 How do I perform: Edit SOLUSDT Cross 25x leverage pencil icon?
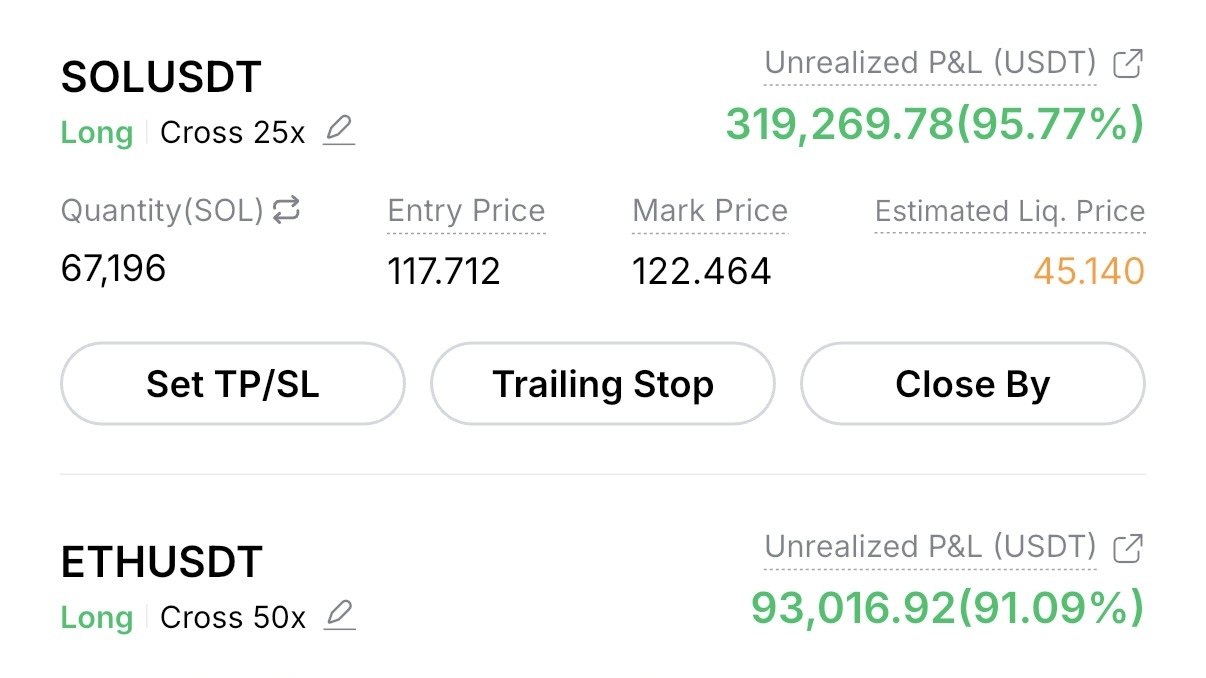340,131
